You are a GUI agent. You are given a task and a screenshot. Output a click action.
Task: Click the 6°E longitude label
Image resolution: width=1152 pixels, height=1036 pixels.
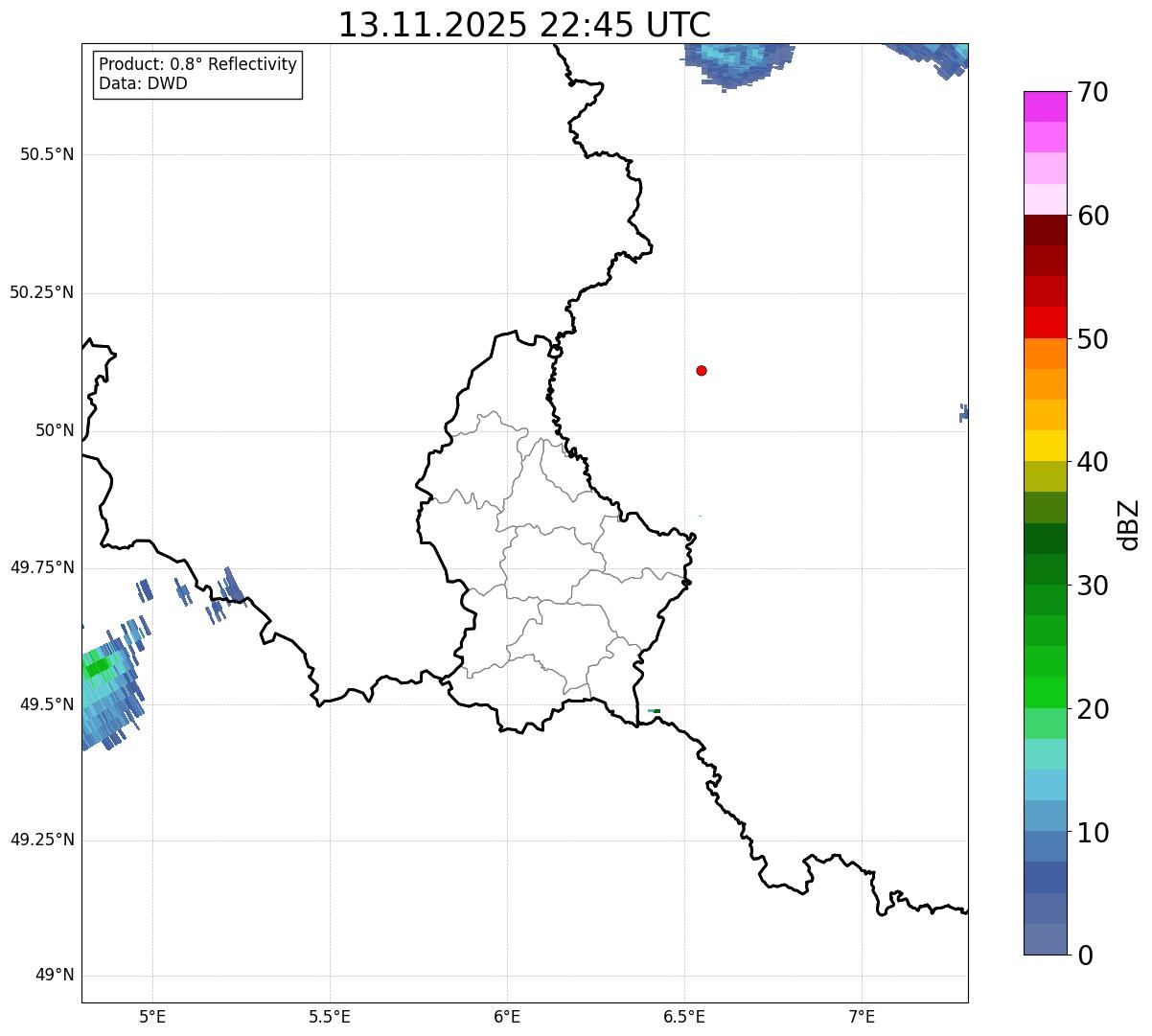507,1017
